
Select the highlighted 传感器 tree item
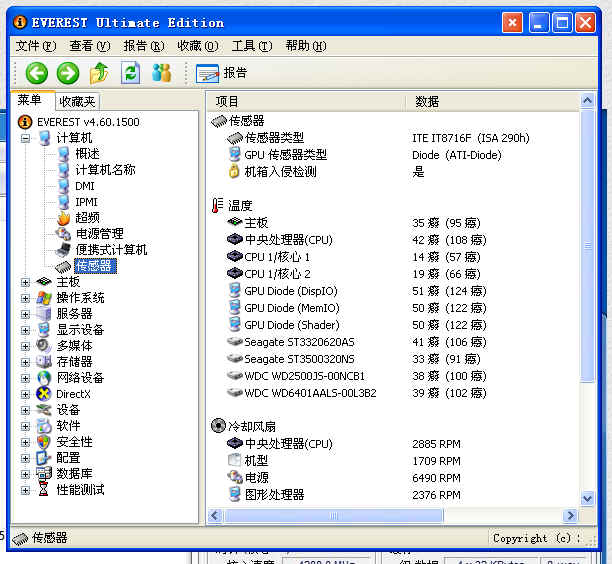(95, 266)
